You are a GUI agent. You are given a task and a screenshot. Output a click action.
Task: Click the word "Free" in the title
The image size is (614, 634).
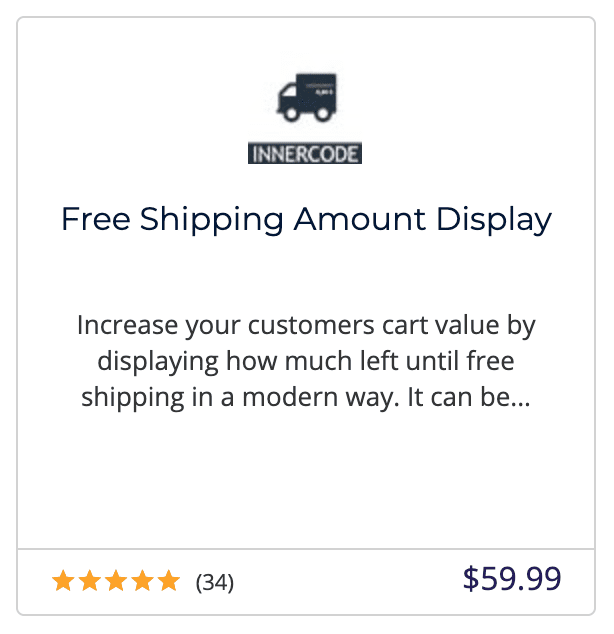click(96, 220)
